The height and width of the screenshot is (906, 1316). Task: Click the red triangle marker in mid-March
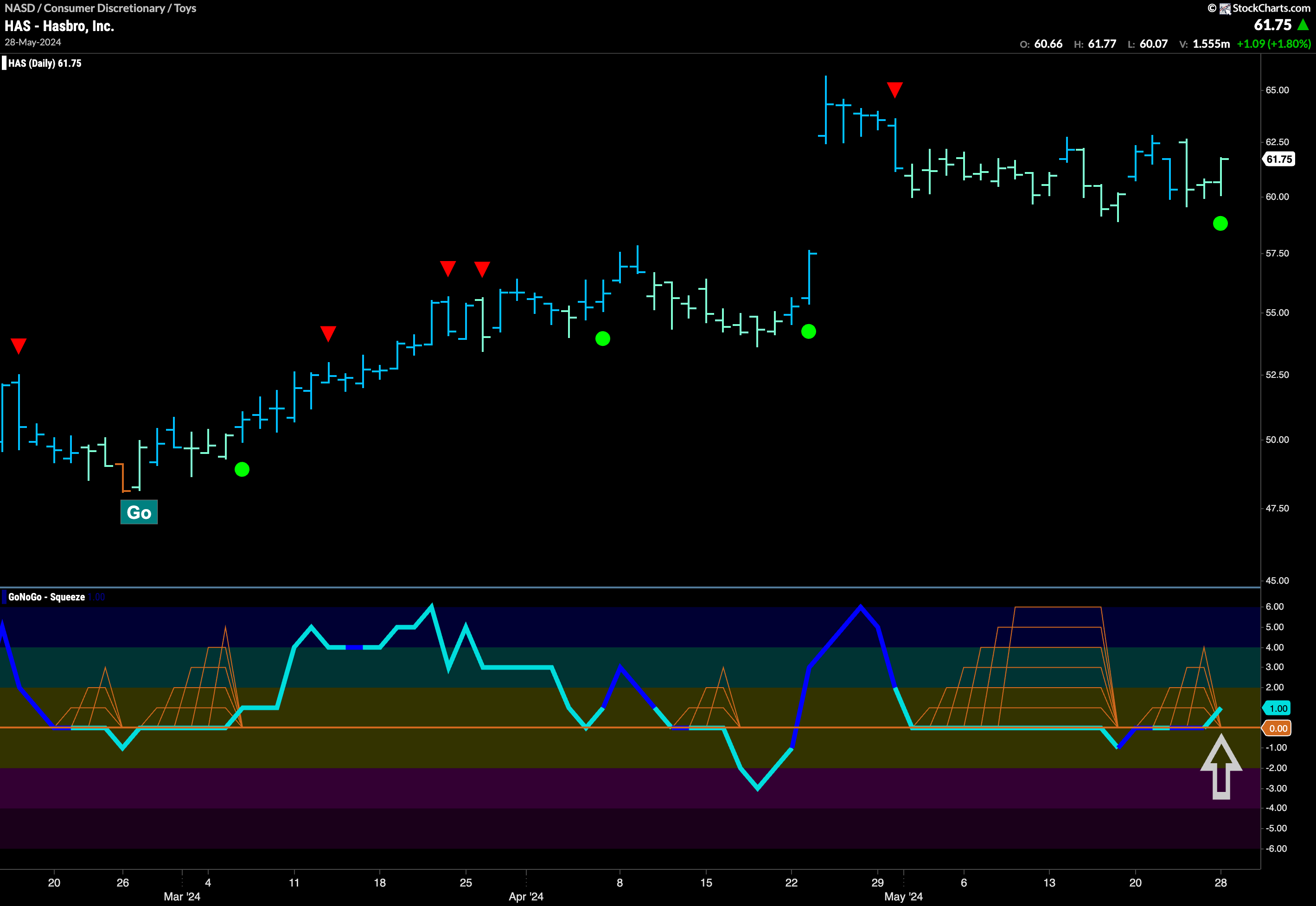click(x=328, y=334)
